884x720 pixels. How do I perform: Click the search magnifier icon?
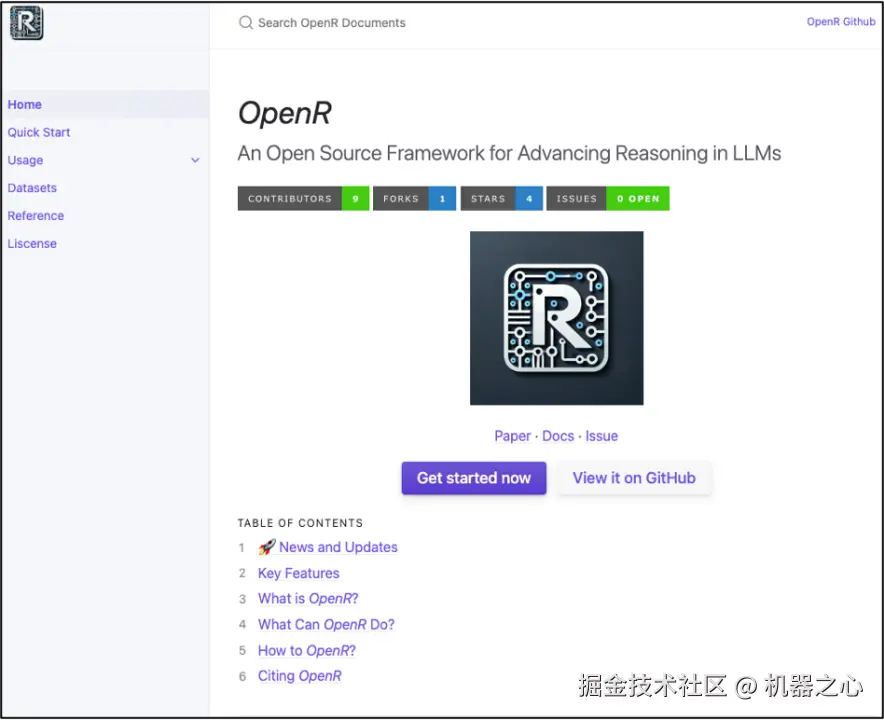pyautogui.click(x=245, y=23)
